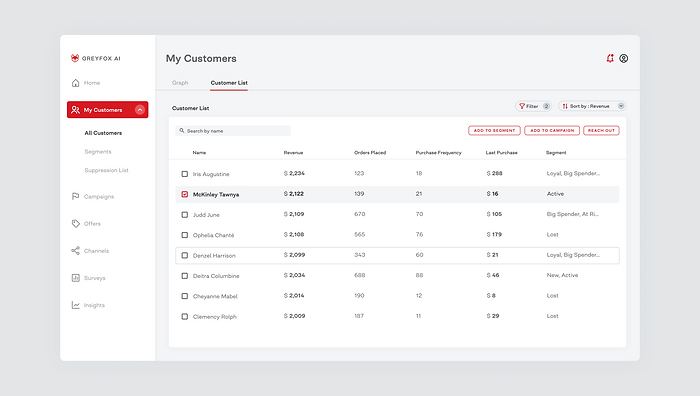Viewport: 700px width, 396px height.
Task: Open the Offers section
Action: 92,224
